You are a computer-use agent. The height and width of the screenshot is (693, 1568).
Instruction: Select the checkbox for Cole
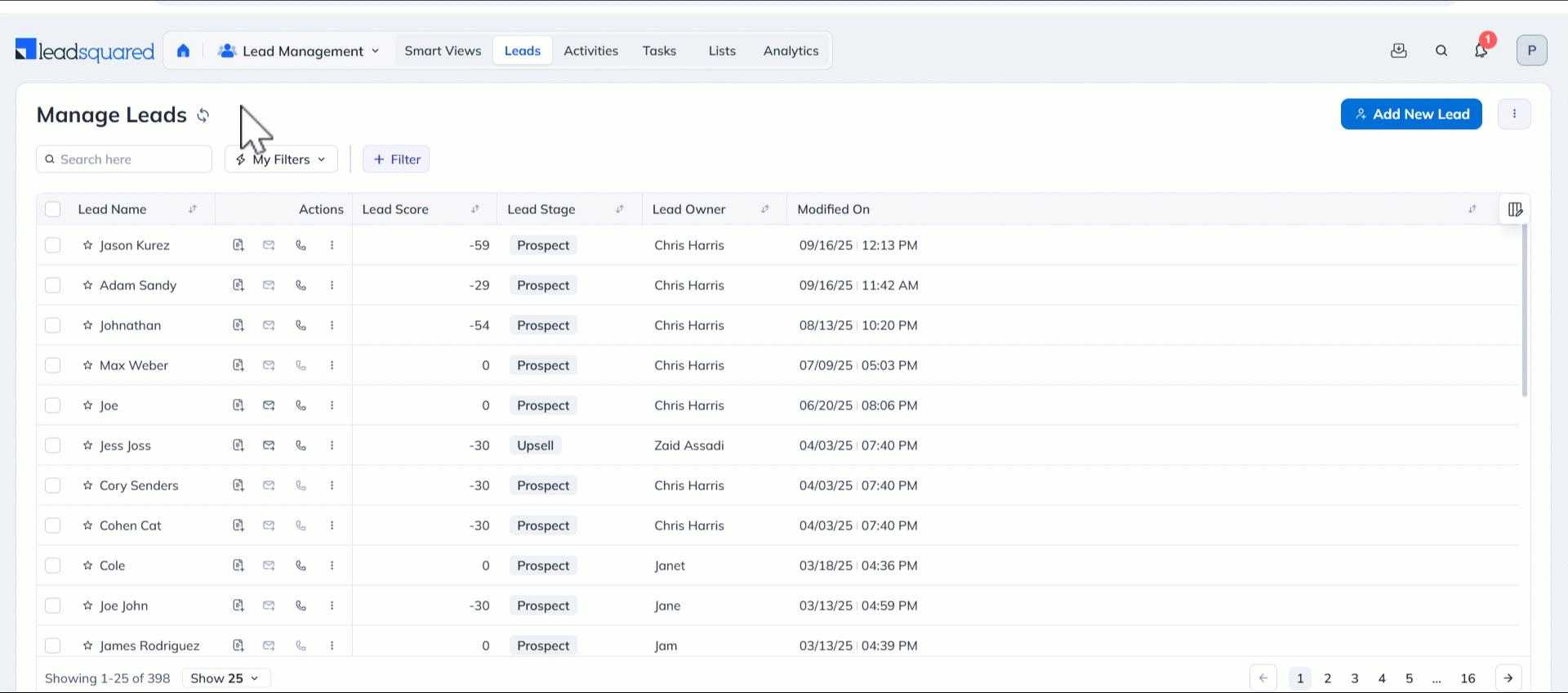point(53,566)
